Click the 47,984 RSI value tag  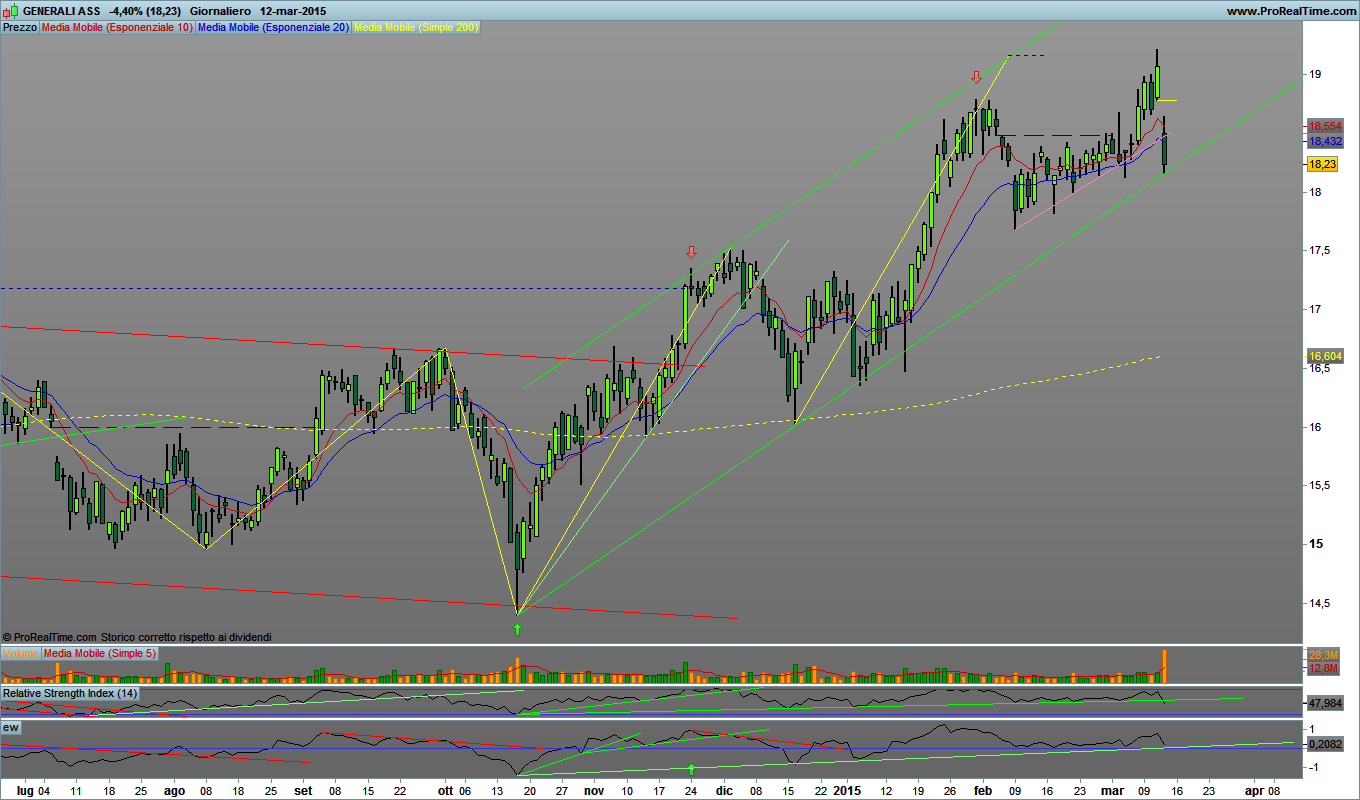1324,703
